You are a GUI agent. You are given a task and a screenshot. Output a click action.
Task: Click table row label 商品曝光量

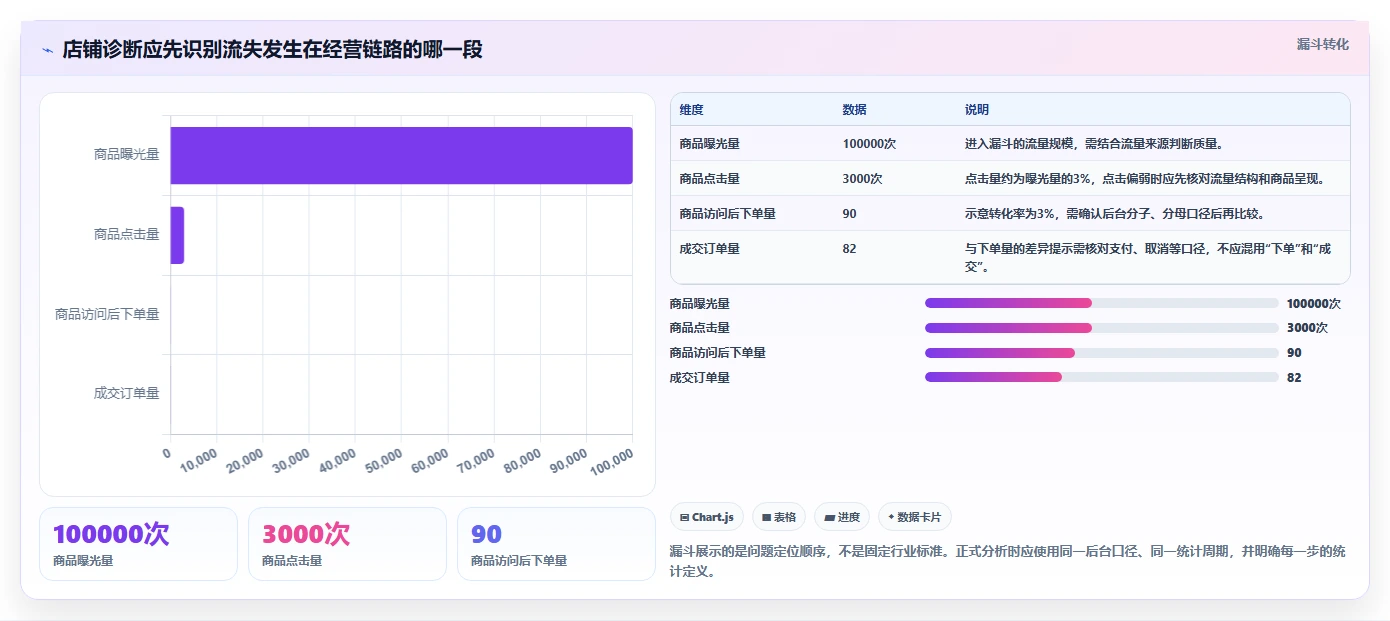point(709,143)
